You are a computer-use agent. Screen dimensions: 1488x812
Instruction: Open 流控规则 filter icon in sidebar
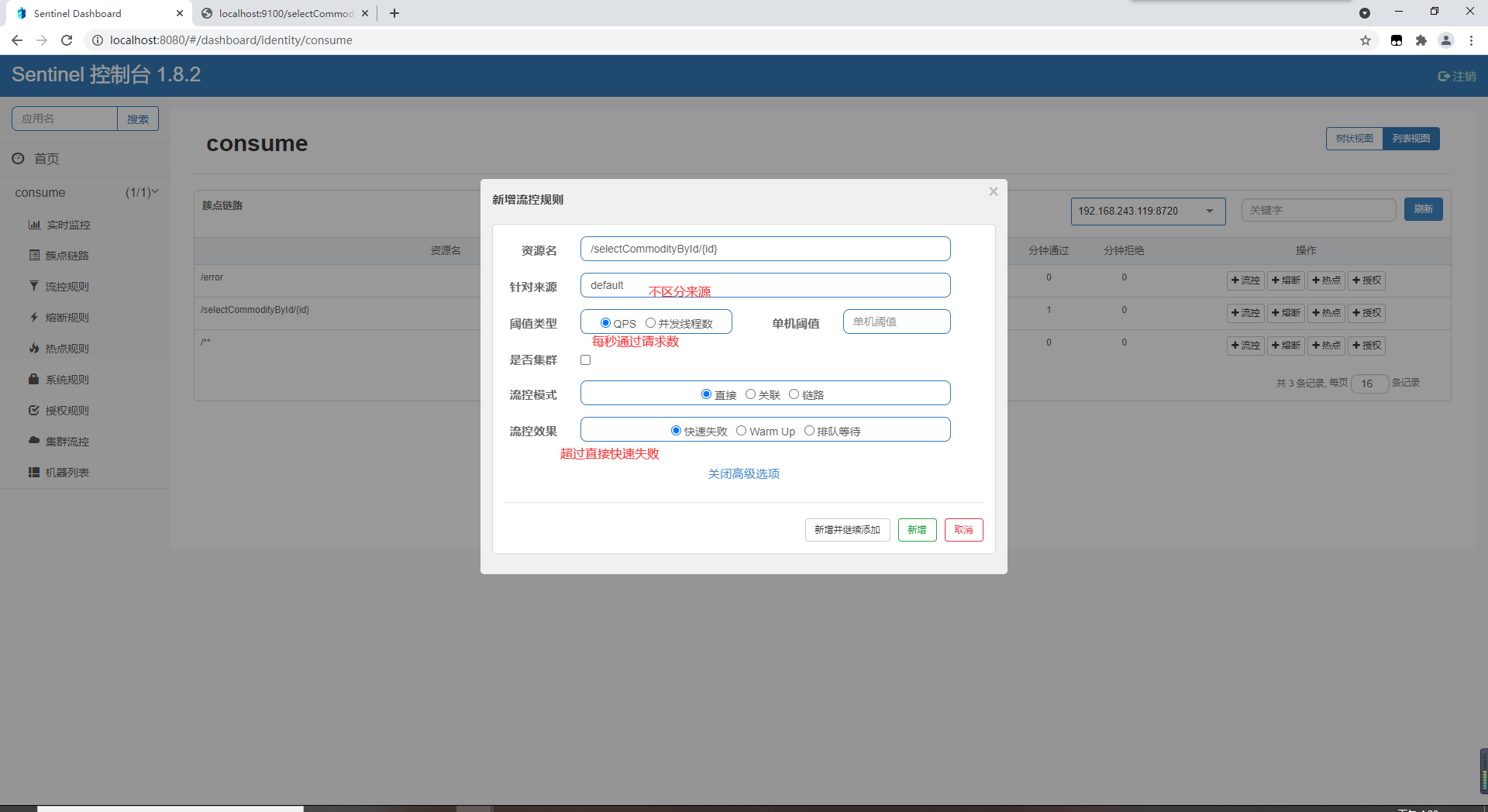[34, 286]
